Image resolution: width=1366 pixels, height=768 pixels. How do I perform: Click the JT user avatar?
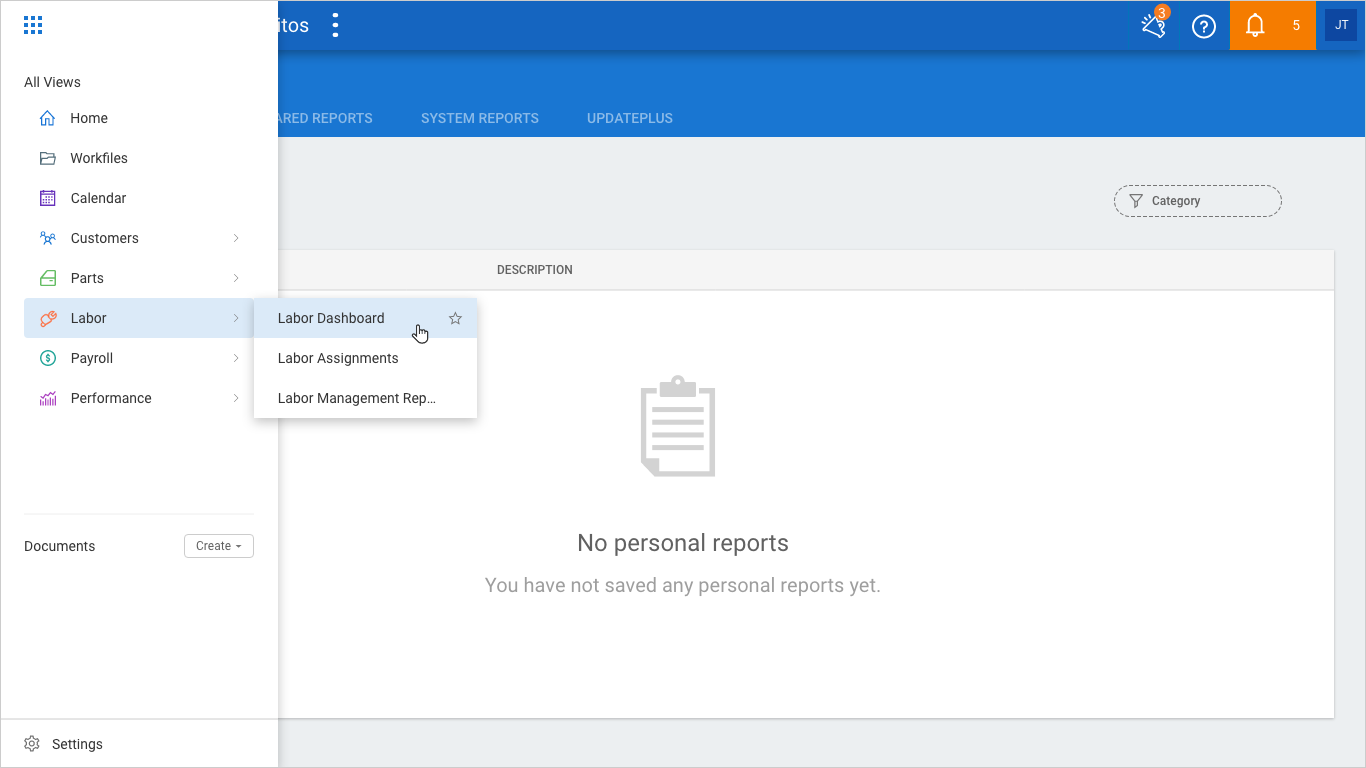point(1341,26)
